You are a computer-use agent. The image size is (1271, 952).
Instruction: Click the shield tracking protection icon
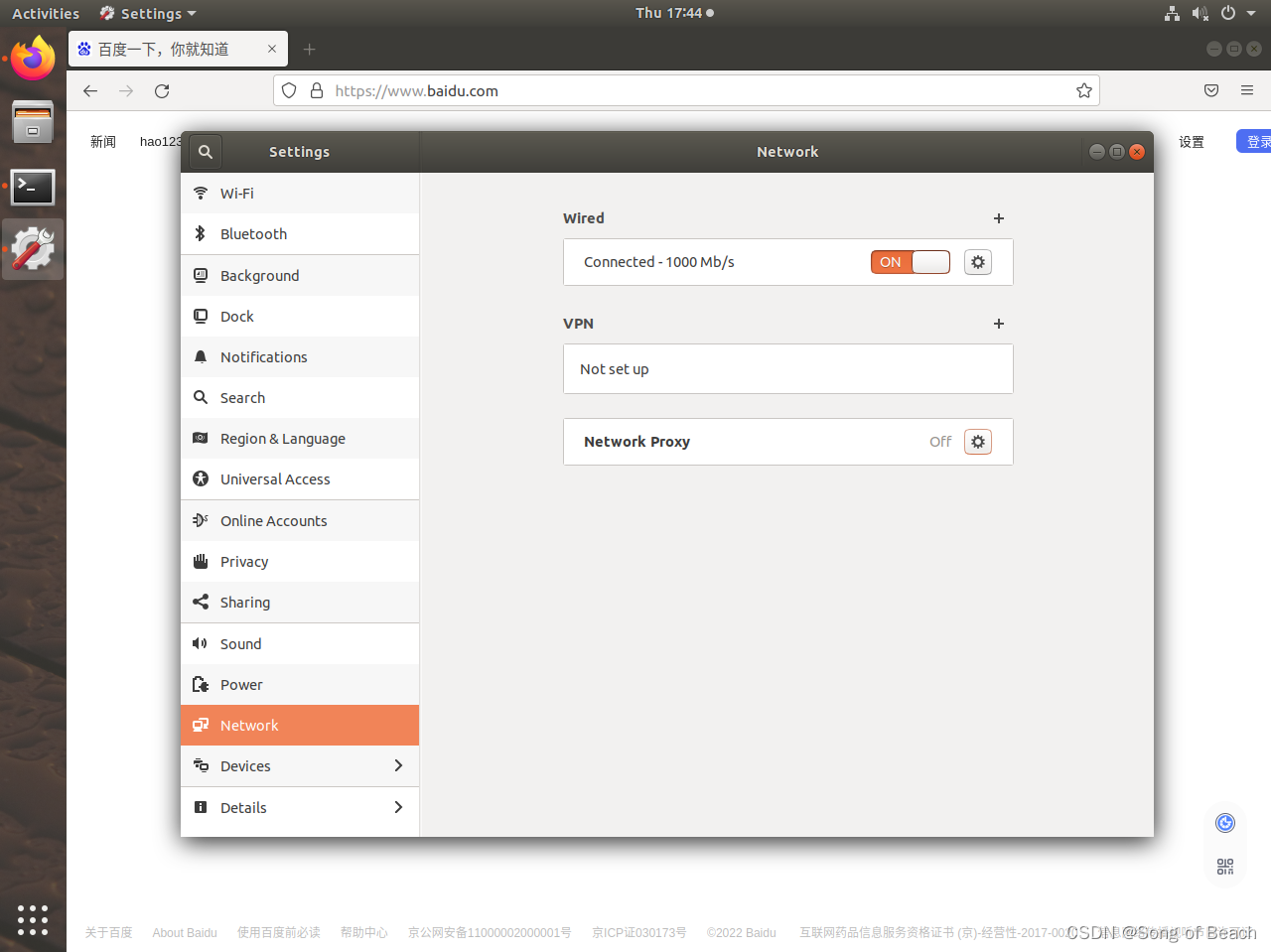(289, 90)
